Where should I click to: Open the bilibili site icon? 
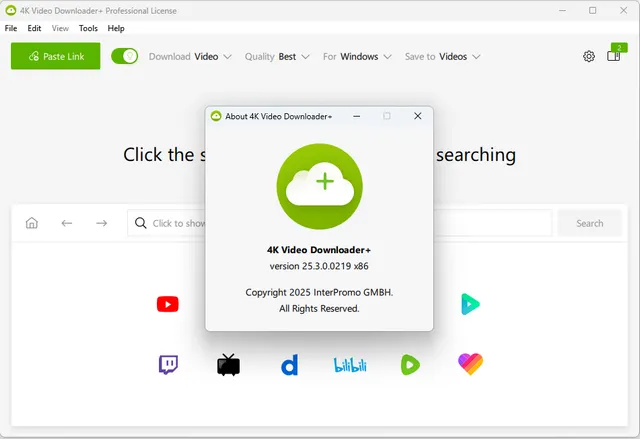coord(350,365)
